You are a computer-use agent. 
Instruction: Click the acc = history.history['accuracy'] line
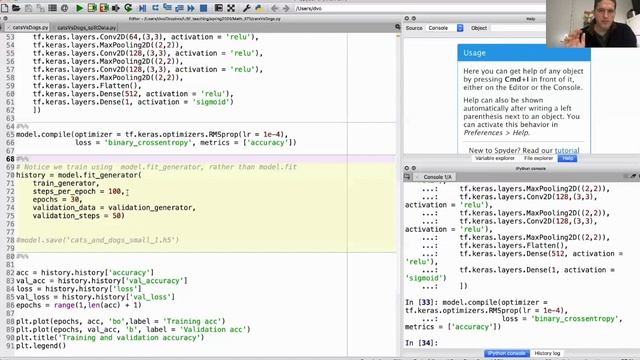85,273
